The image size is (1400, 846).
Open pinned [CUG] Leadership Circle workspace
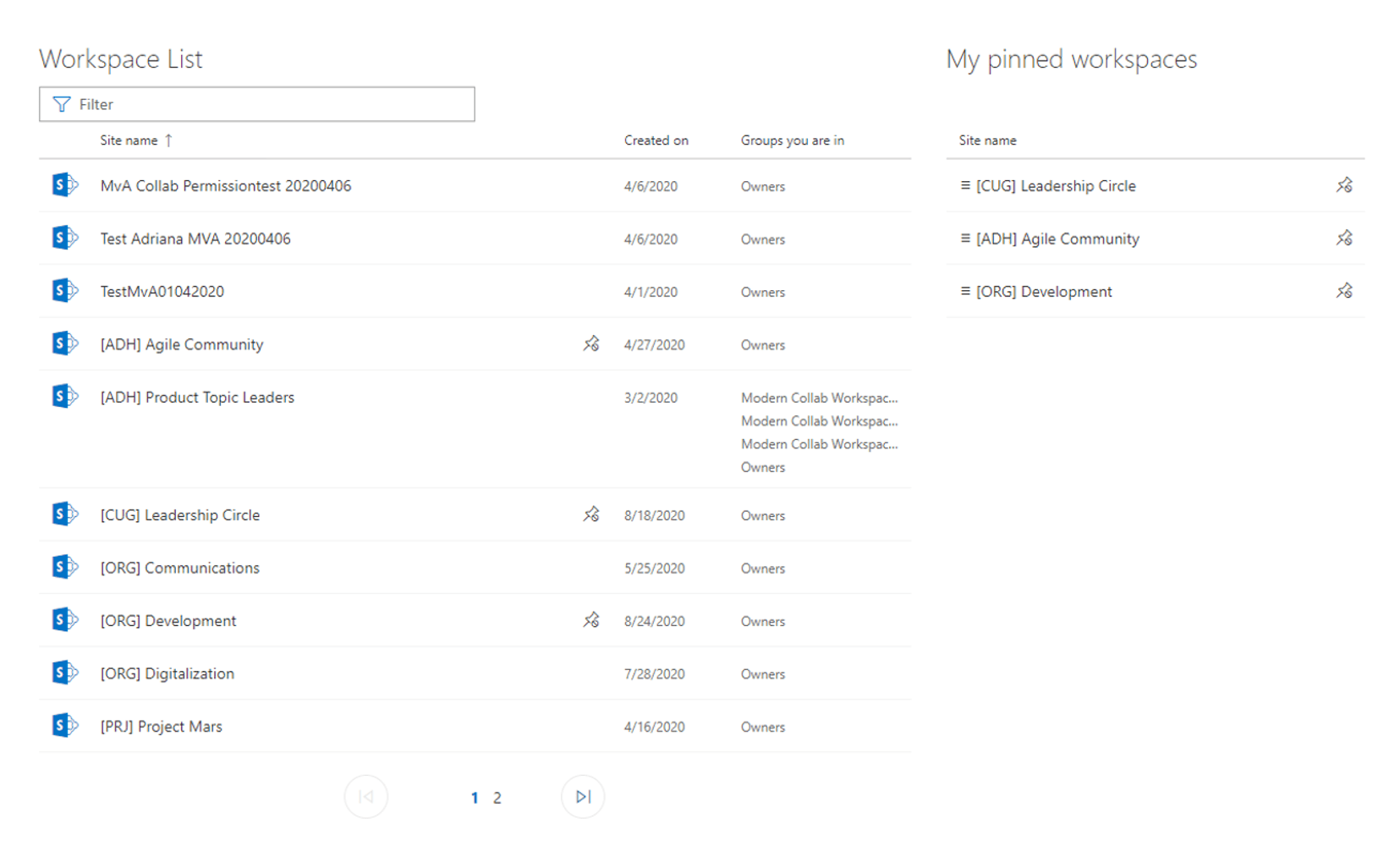[x=1056, y=186]
